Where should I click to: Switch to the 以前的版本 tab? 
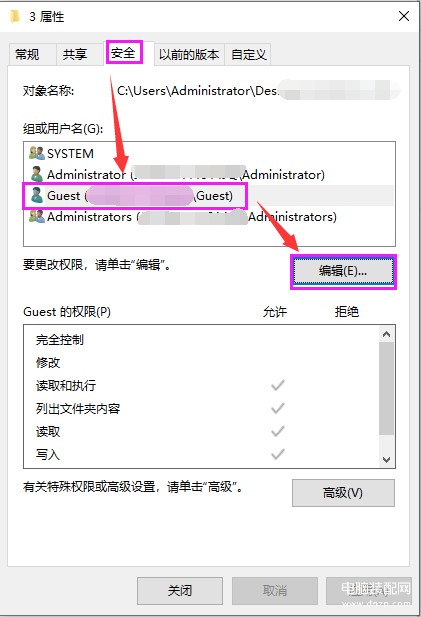(189, 54)
